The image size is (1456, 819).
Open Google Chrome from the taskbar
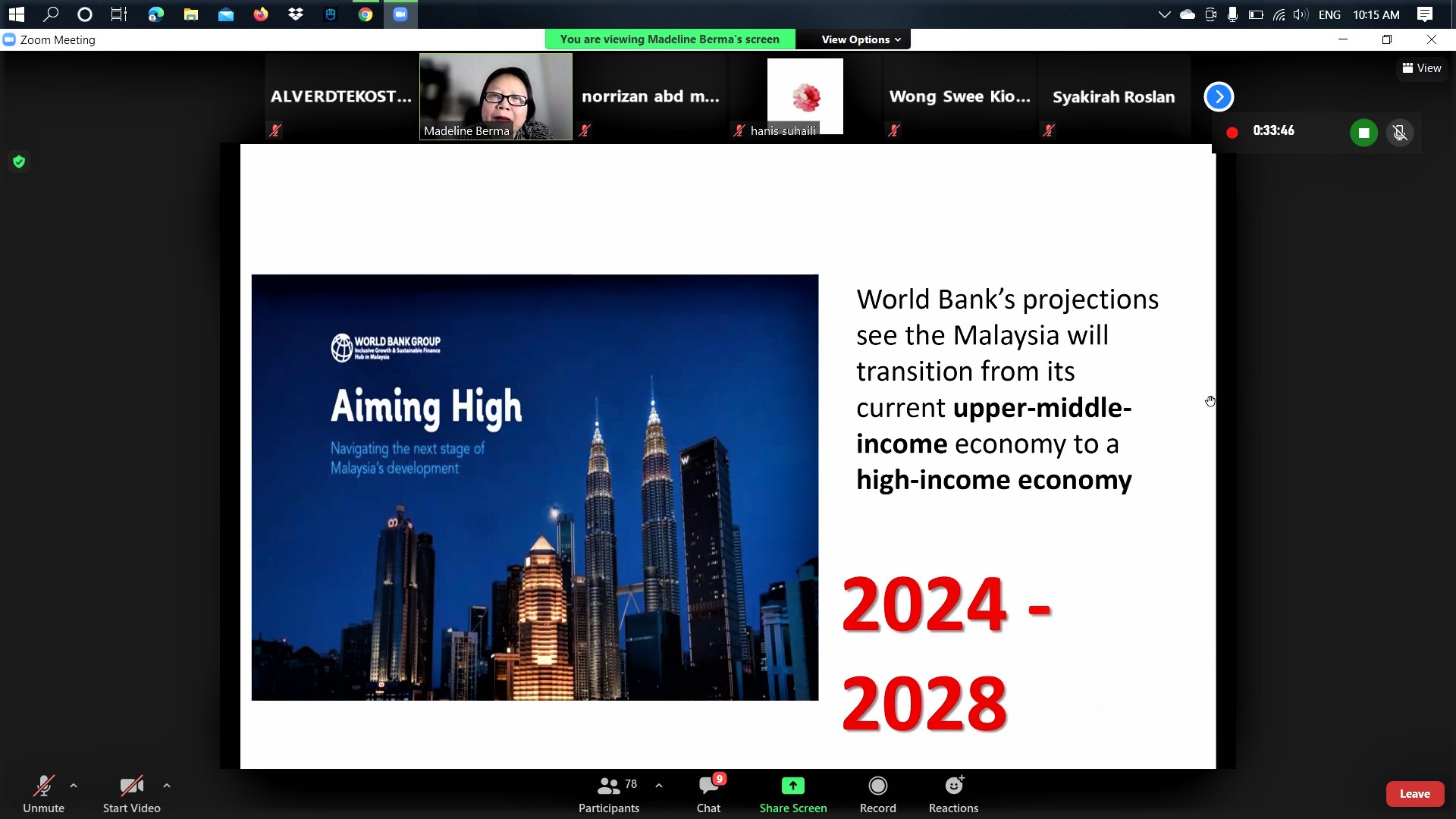pos(366,14)
